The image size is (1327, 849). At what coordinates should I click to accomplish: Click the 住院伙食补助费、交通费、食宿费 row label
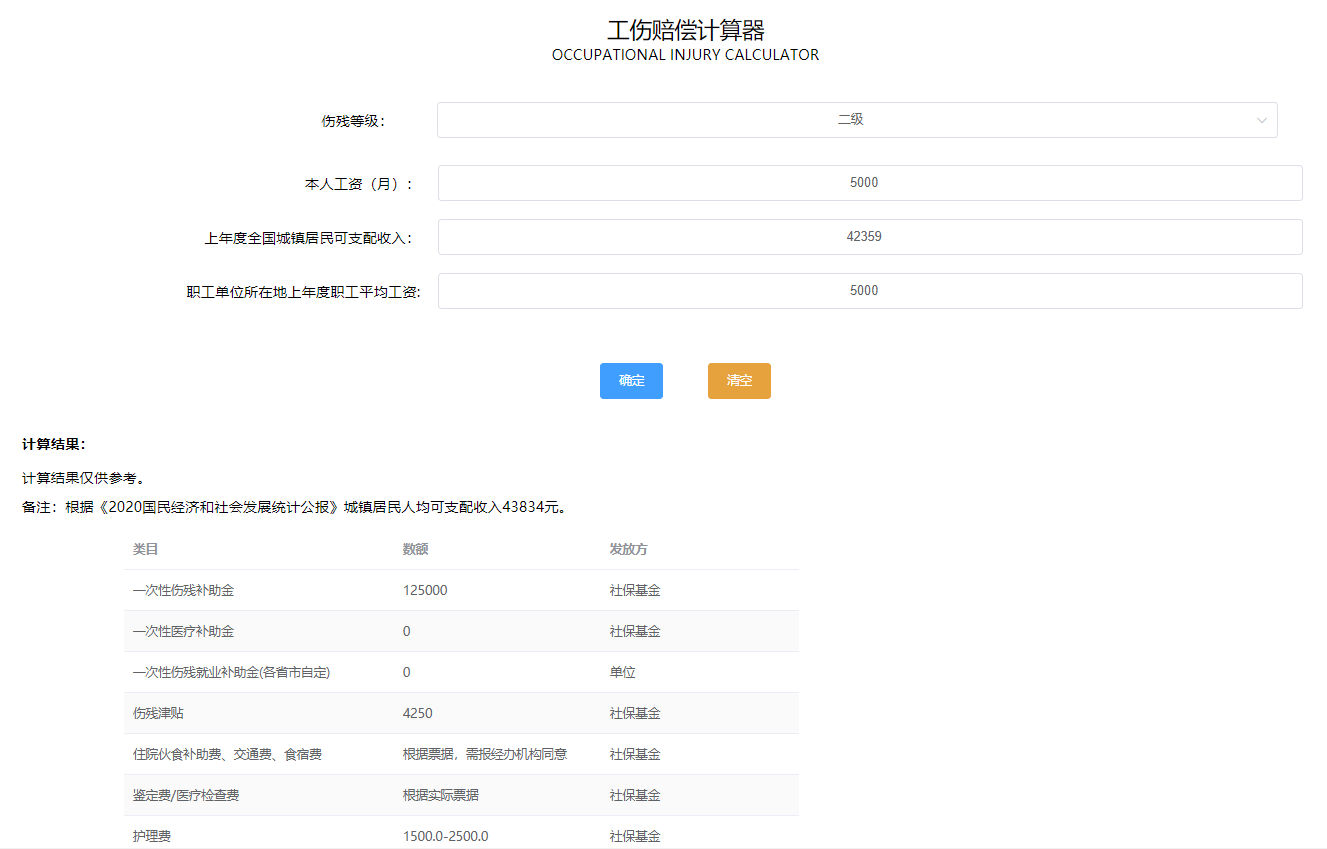(227, 754)
